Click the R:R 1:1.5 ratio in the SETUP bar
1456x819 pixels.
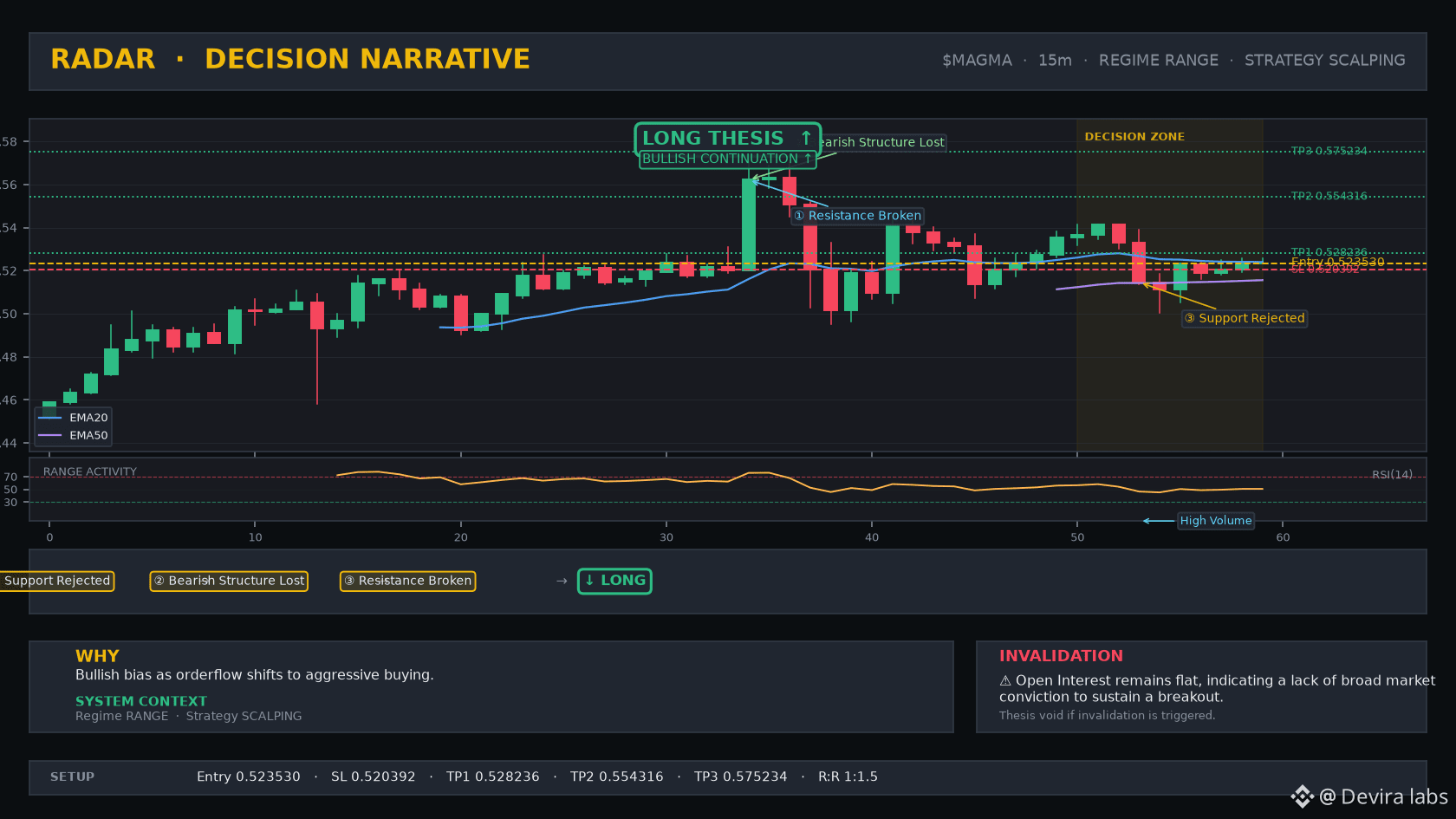(x=848, y=777)
